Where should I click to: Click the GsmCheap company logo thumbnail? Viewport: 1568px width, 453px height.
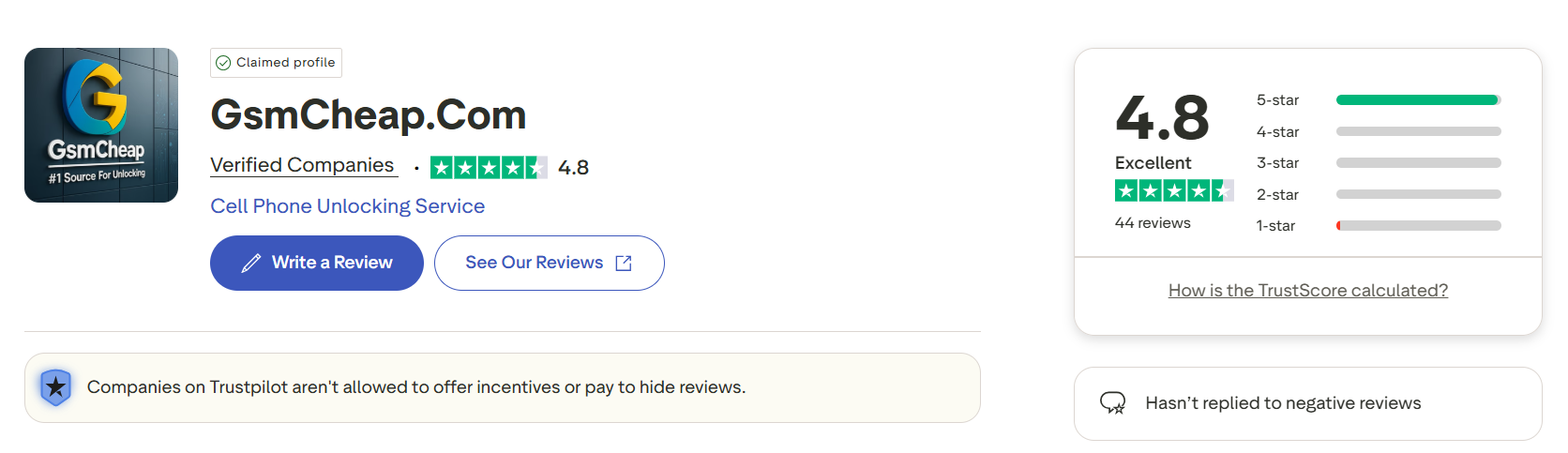[101, 125]
